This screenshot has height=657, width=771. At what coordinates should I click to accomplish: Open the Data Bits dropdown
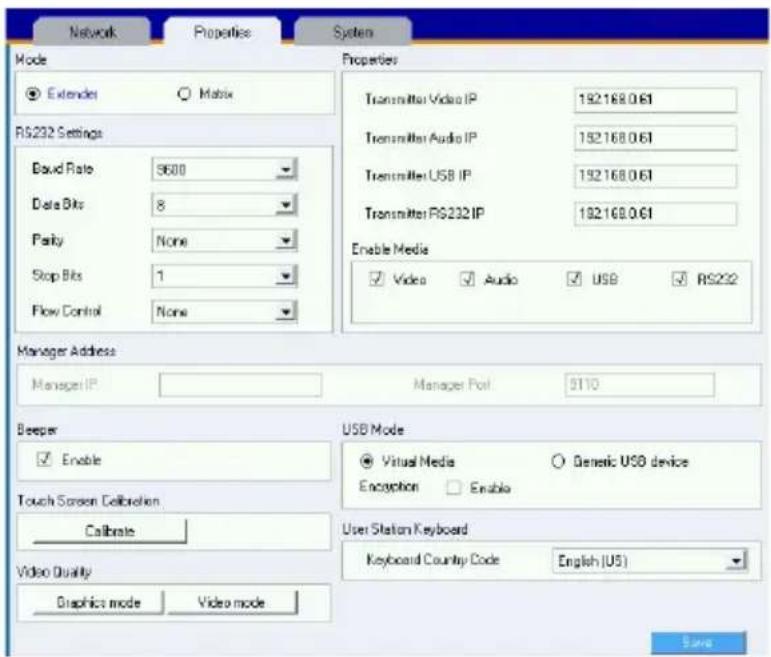[225, 205]
